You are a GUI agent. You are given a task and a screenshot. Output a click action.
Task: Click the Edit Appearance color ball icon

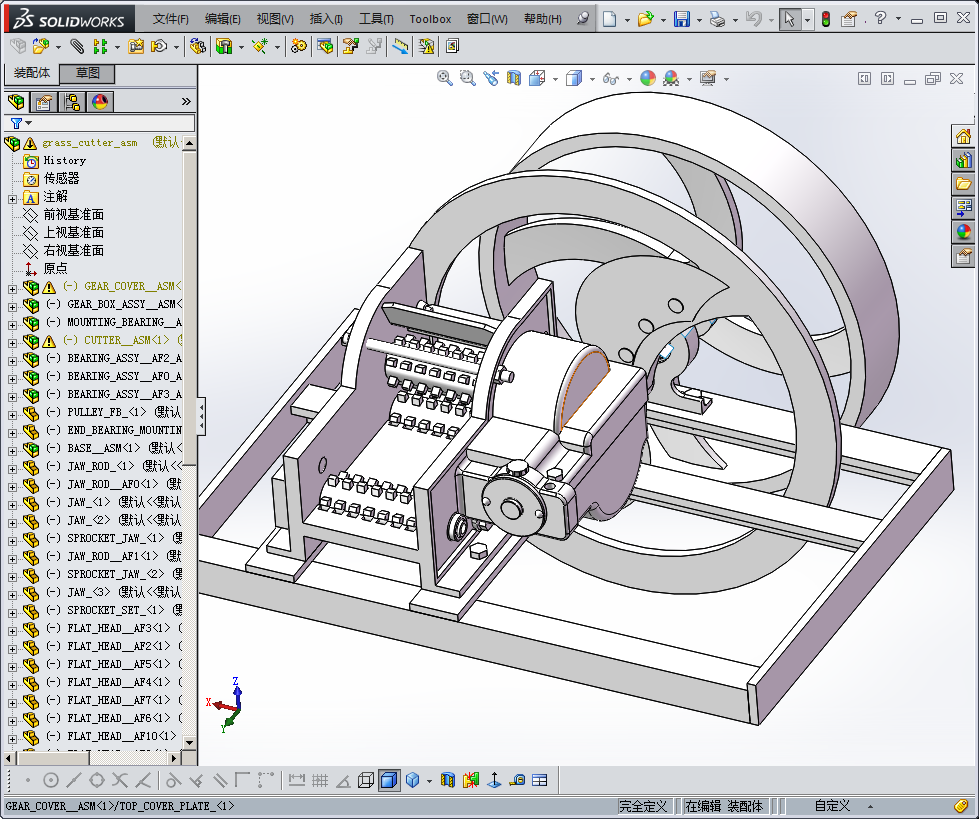coord(648,78)
